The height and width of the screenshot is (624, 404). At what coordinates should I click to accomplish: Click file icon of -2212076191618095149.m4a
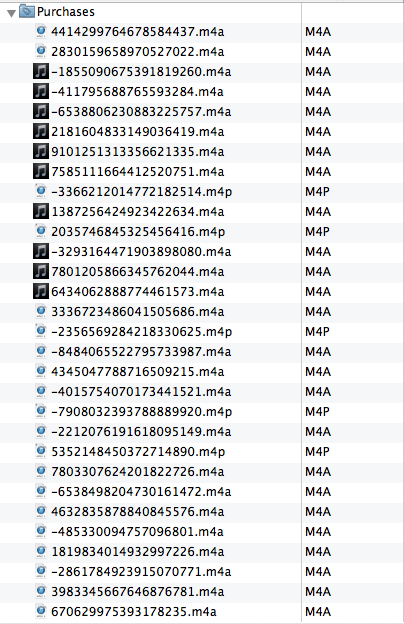(x=41, y=431)
